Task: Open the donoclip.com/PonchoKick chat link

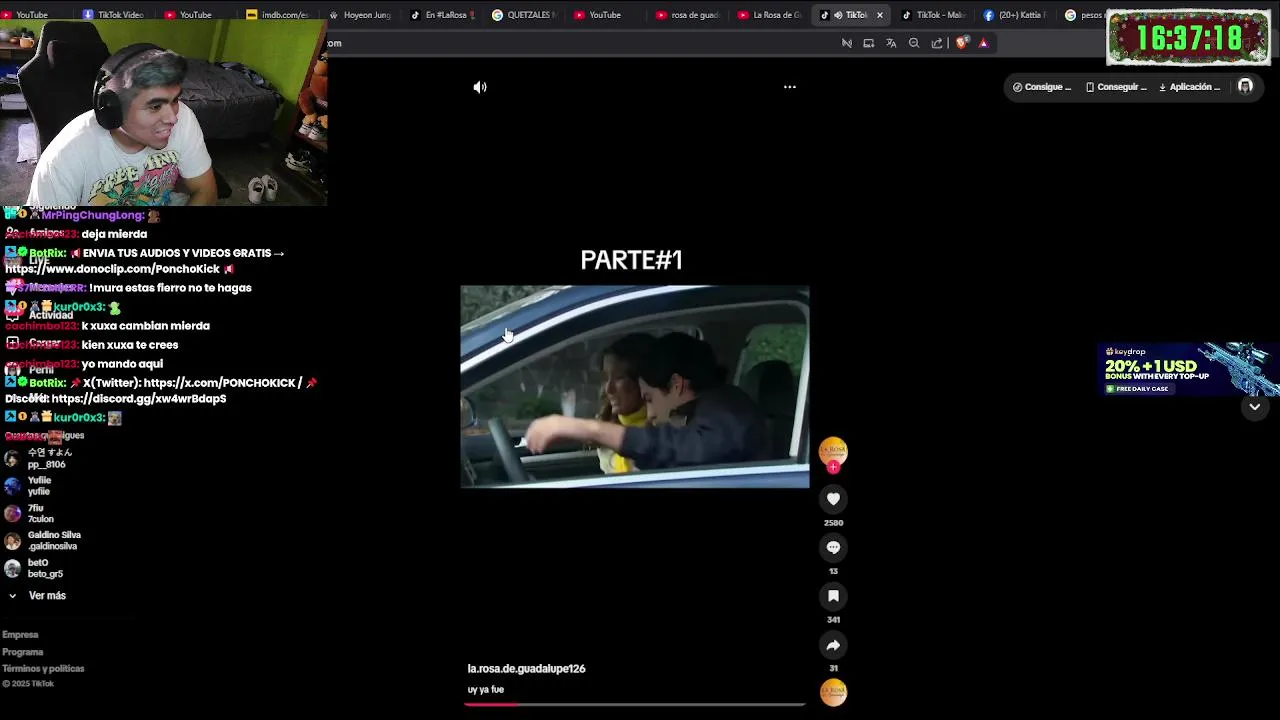Action: (112, 269)
